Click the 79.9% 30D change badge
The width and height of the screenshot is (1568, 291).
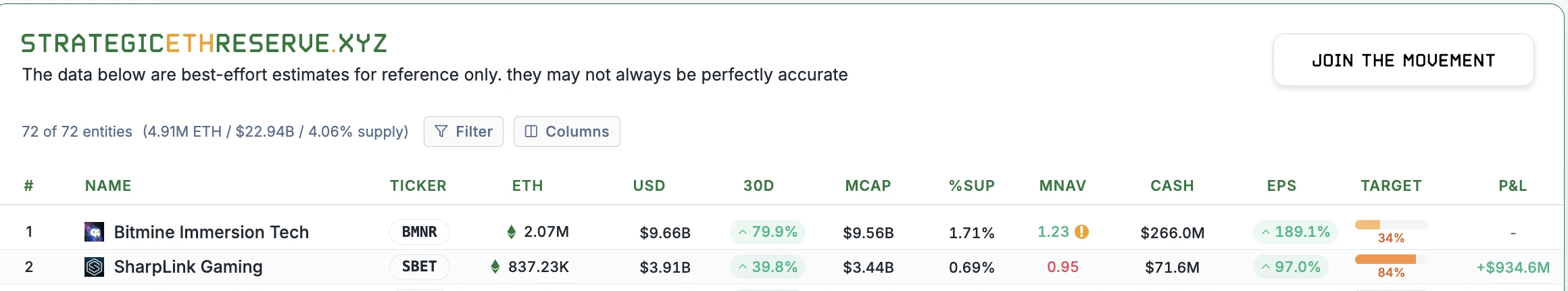(x=767, y=232)
